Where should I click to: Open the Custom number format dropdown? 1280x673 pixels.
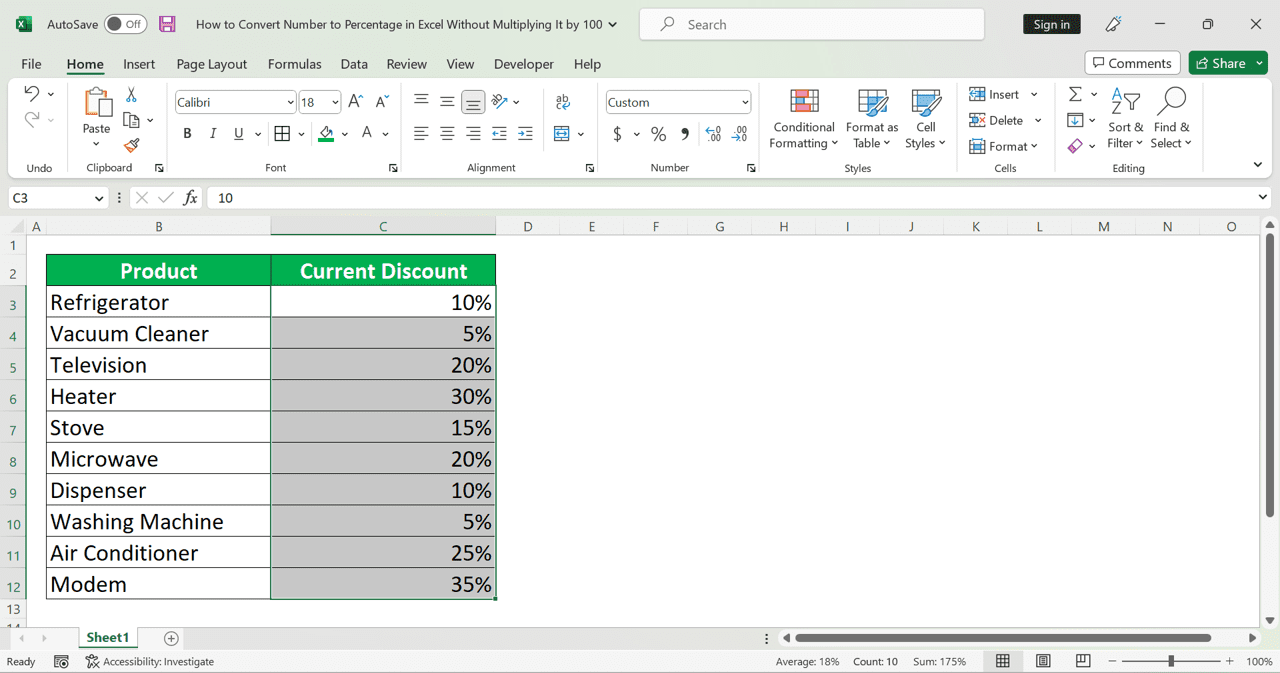coord(745,102)
